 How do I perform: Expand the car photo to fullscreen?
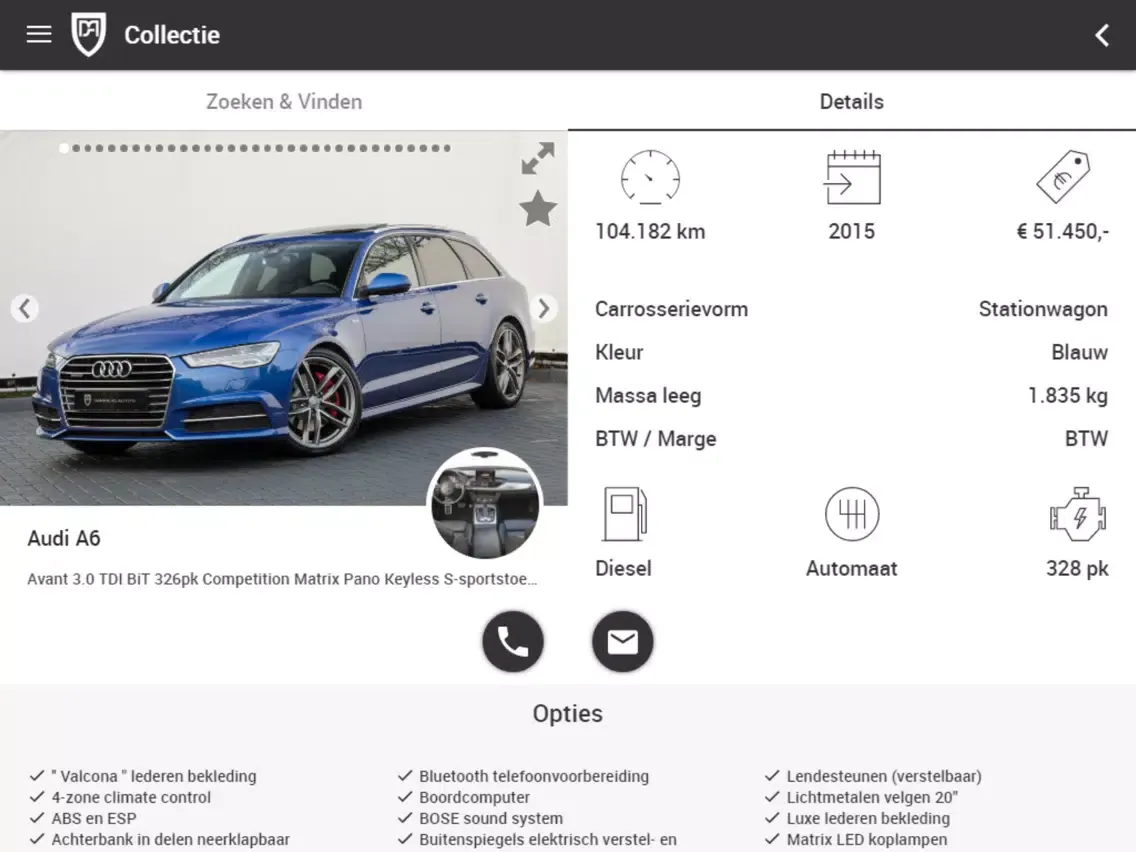pos(538,158)
